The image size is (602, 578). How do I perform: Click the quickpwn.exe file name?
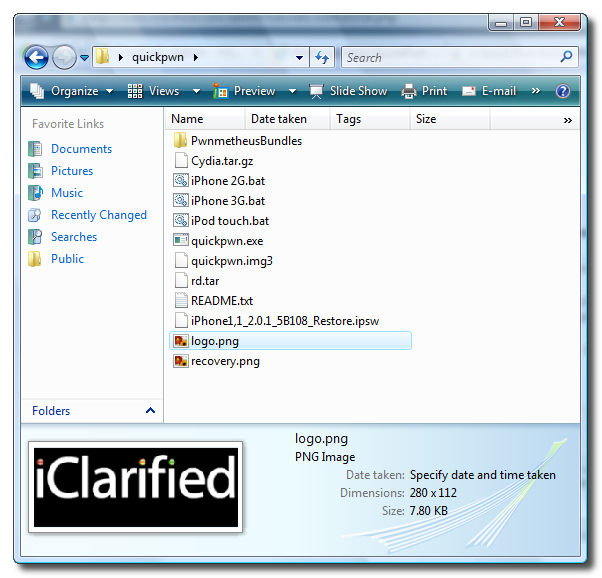coord(227,241)
